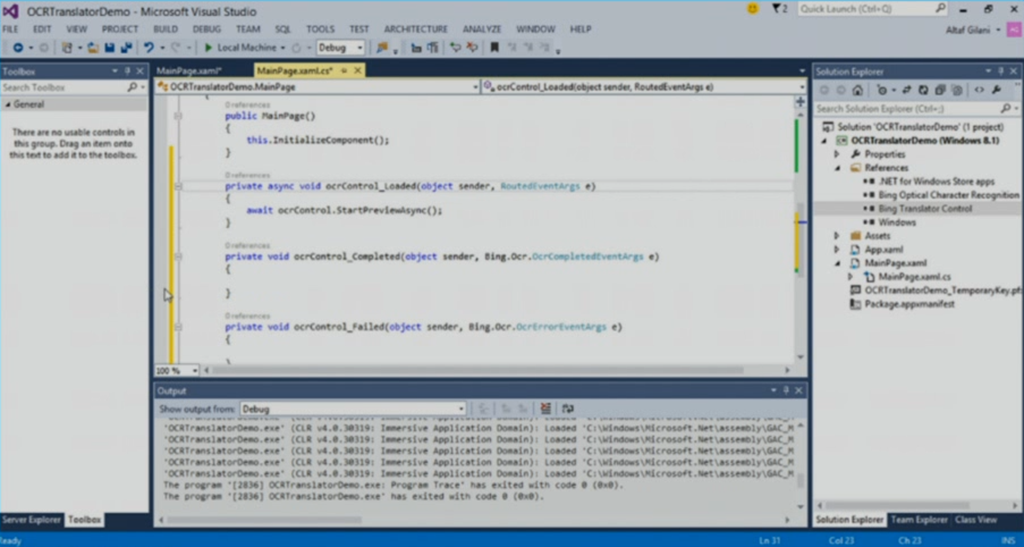The width and height of the screenshot is (1024, 547).
Task: Collapse the ocrControl_Completed method outlining
Action: 178,257
